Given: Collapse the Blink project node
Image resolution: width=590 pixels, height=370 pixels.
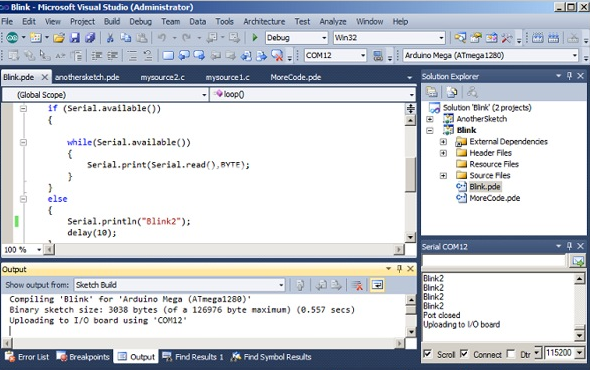Looking at the screenshot, I should point(430,130).
